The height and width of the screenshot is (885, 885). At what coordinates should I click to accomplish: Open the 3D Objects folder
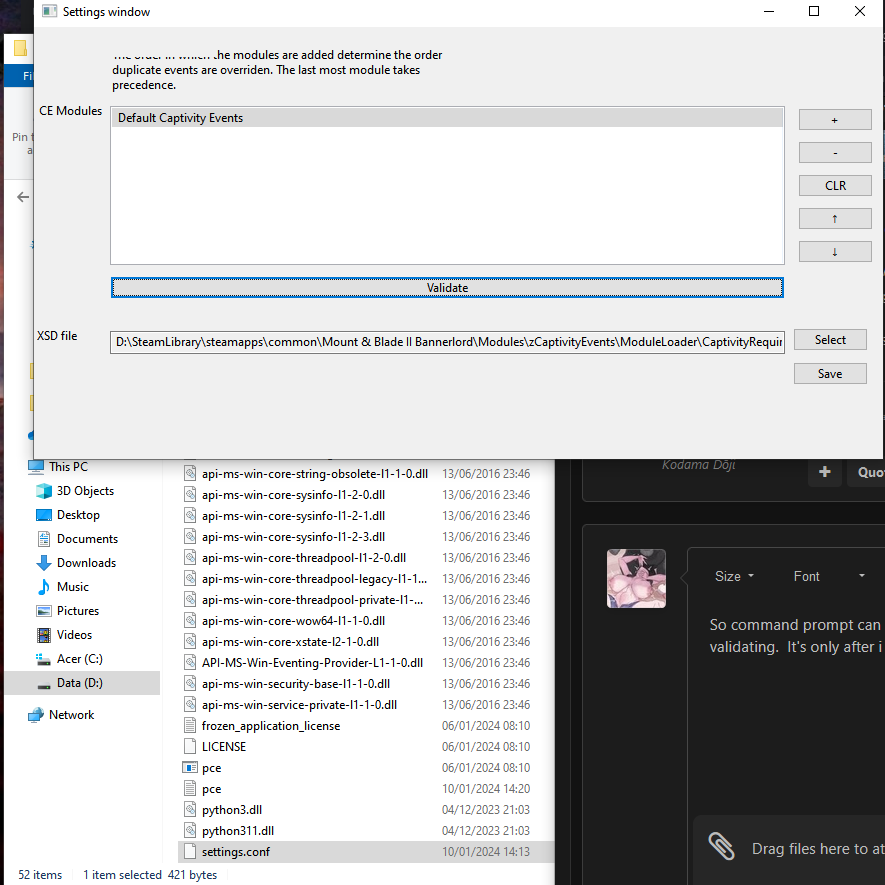click(85, 491)
